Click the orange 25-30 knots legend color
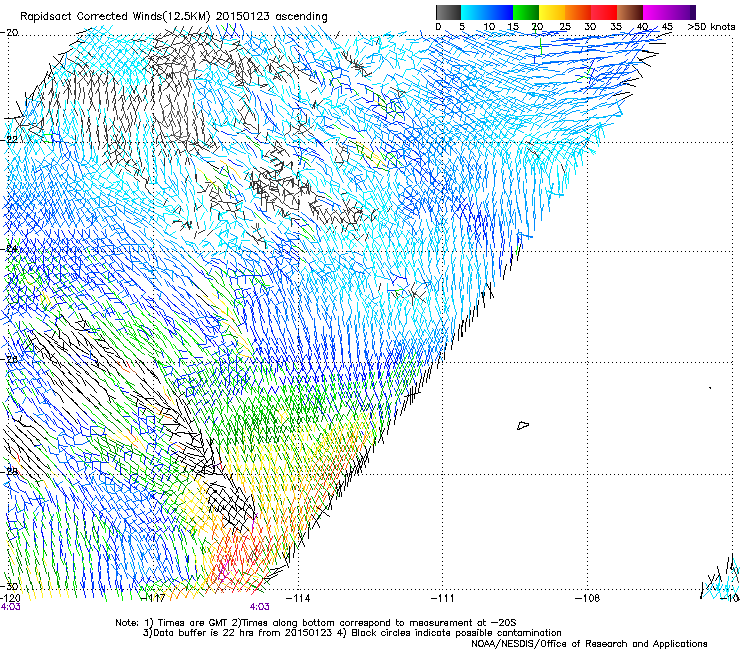 (x=578, y=12)
